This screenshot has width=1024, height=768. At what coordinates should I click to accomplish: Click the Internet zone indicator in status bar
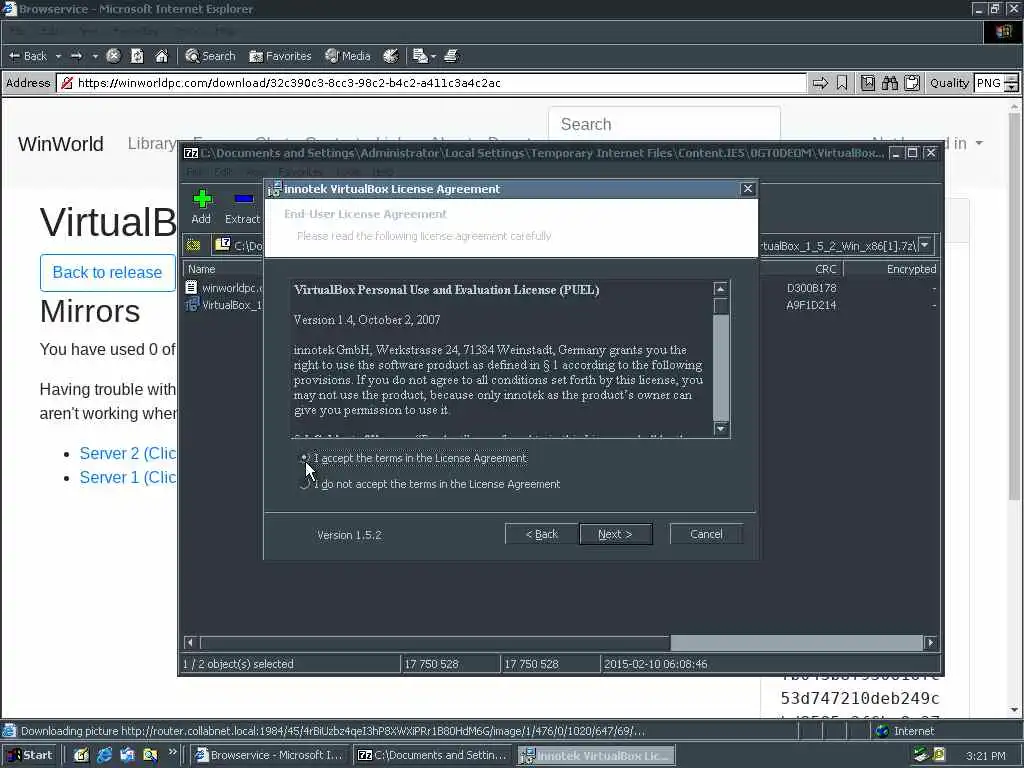tap(904, 731)
